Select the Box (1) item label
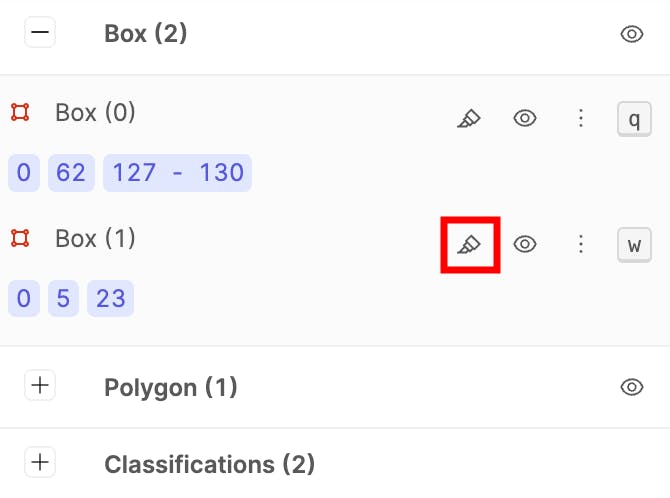670x498 pixels. coord(95,239)
